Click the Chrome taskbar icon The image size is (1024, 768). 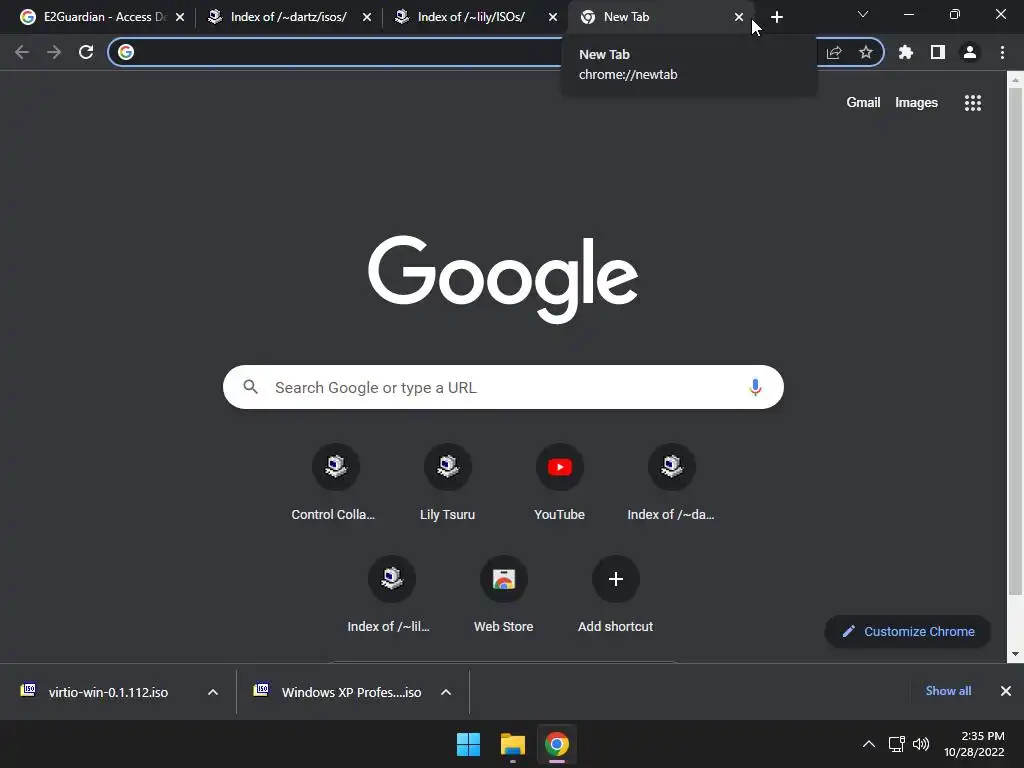tap(557, 744)
